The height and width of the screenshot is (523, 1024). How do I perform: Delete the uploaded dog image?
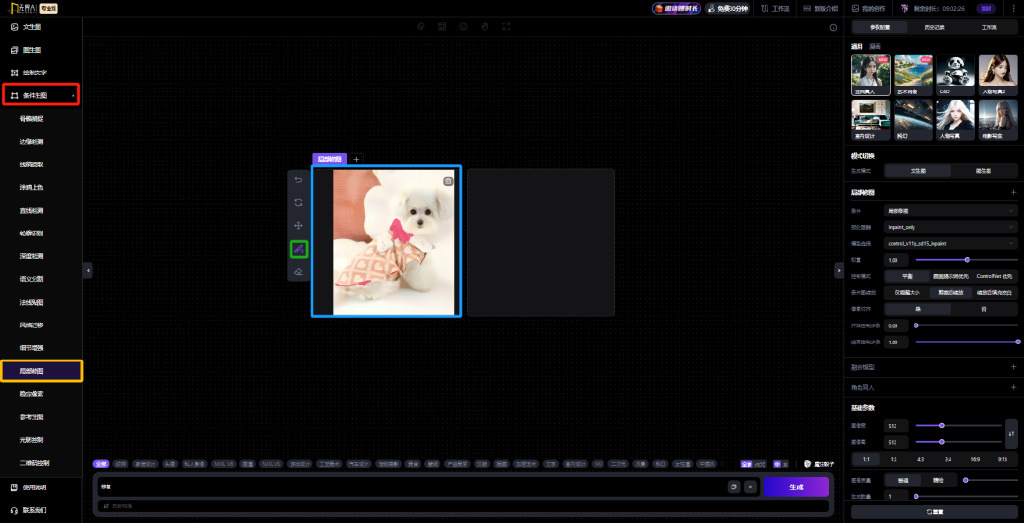tap(448, 182)
